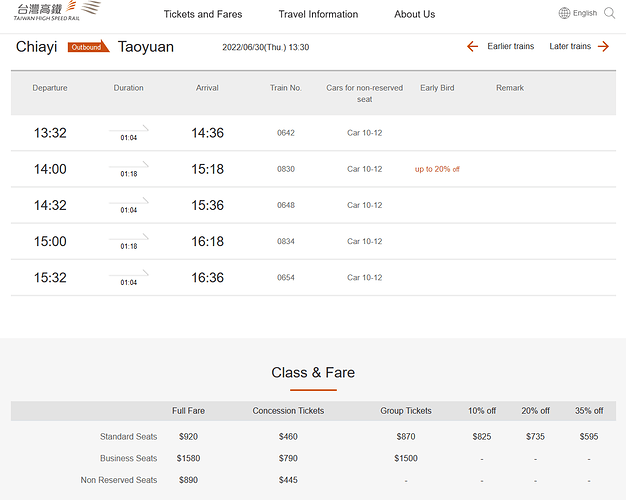Image resolution: width=626 pixels, height=500 pixels.
Task: Click the Business Seats full fare $1580
Action: 188,458
